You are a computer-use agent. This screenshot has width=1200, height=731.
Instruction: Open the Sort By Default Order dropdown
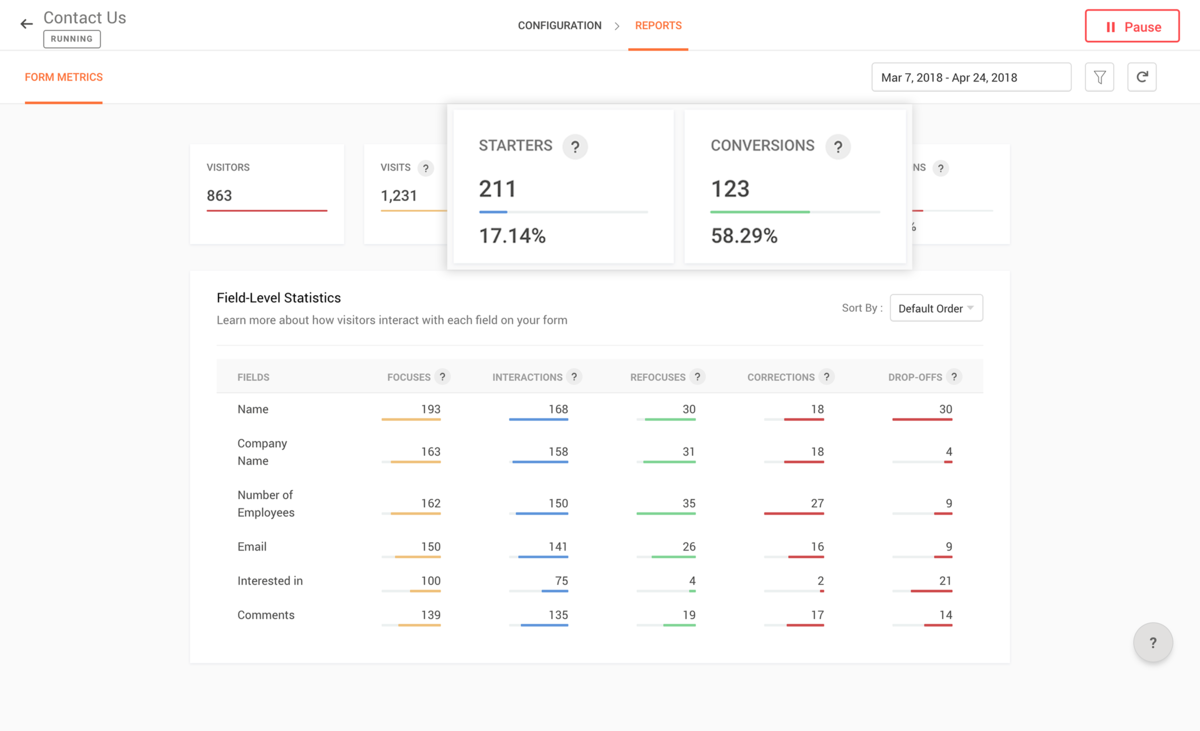[935, 307]
